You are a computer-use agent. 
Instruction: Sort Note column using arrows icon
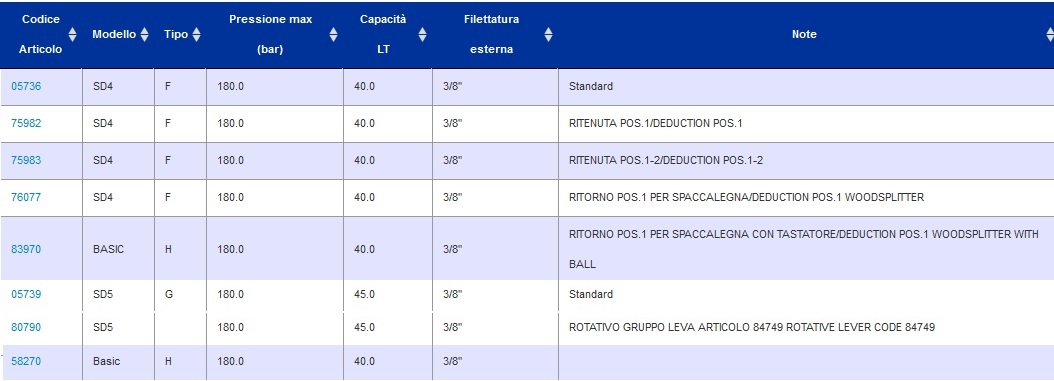(x=1049, y=34)
